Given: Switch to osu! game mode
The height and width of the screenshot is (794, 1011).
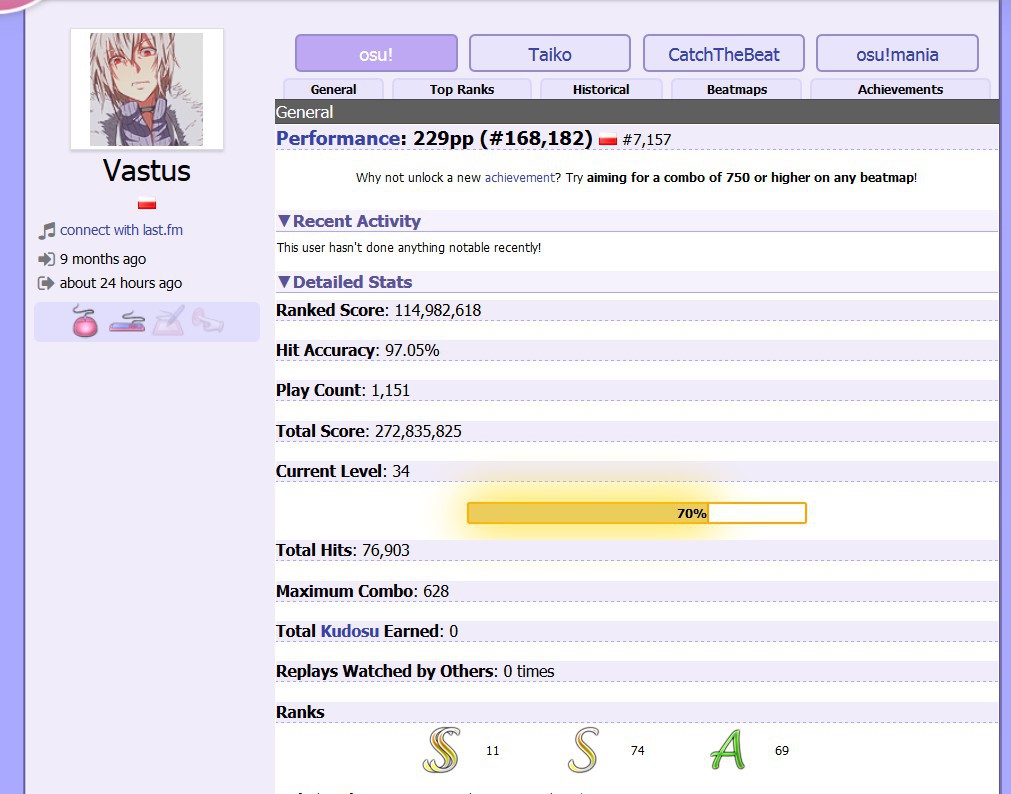Looking at the screenshot, I should coord(376,54).
